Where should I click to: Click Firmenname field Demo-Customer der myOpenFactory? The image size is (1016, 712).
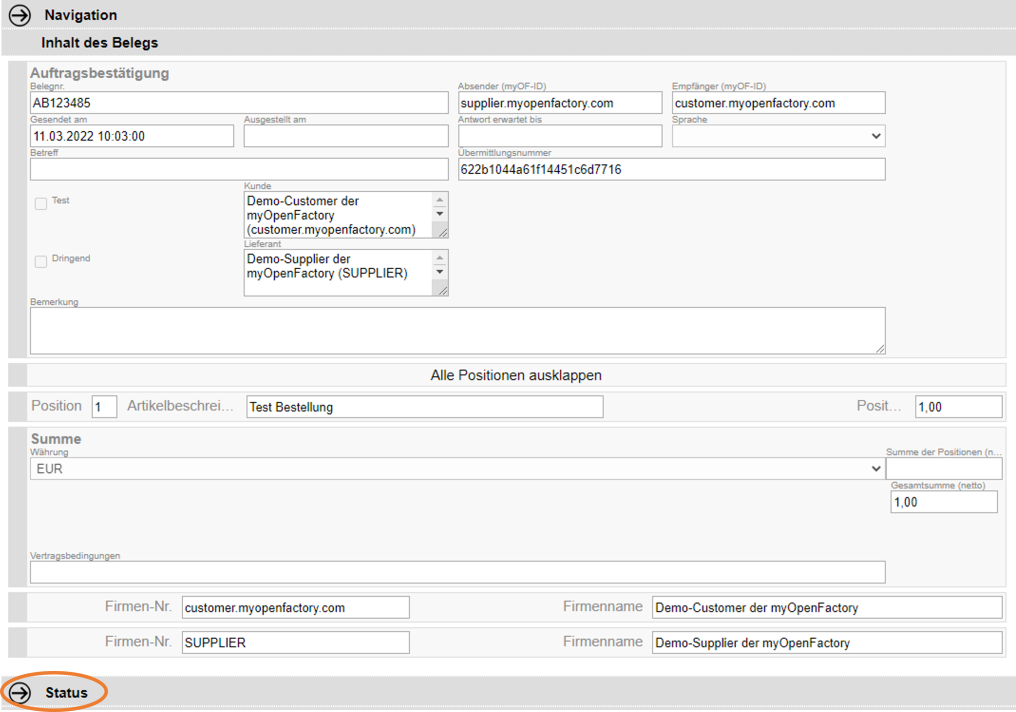pyautogui.click(x=827, y=608)
